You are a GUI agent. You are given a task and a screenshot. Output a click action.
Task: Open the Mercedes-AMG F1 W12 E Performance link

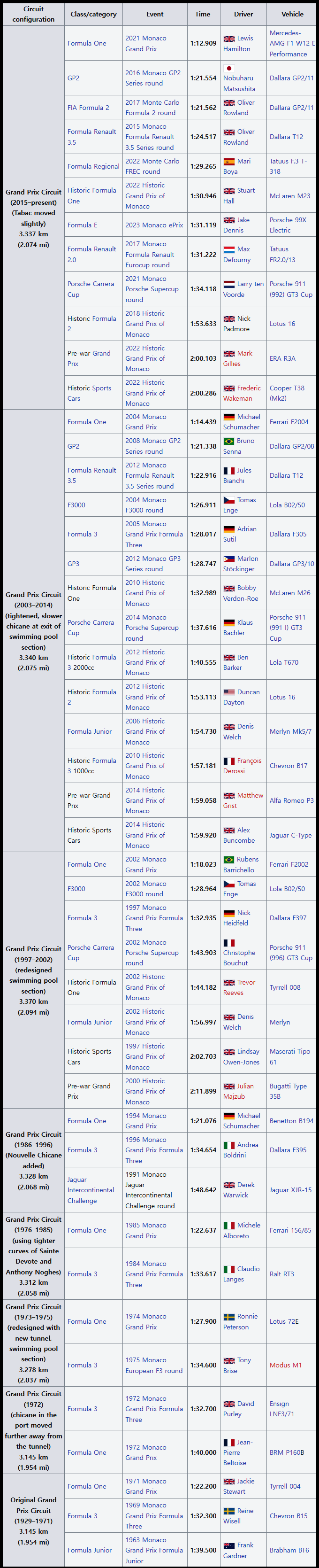(292, 44)
